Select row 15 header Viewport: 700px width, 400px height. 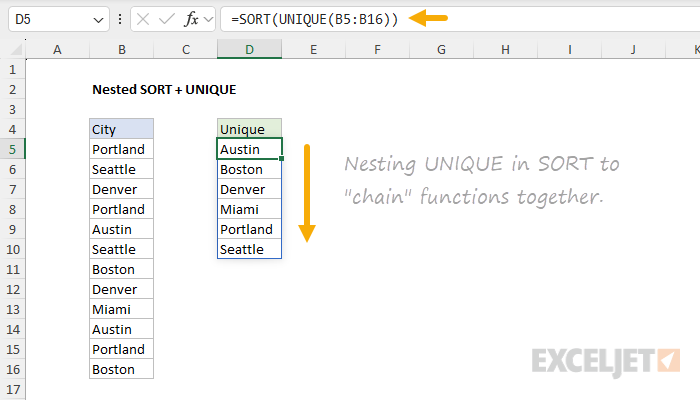[12, 350]
